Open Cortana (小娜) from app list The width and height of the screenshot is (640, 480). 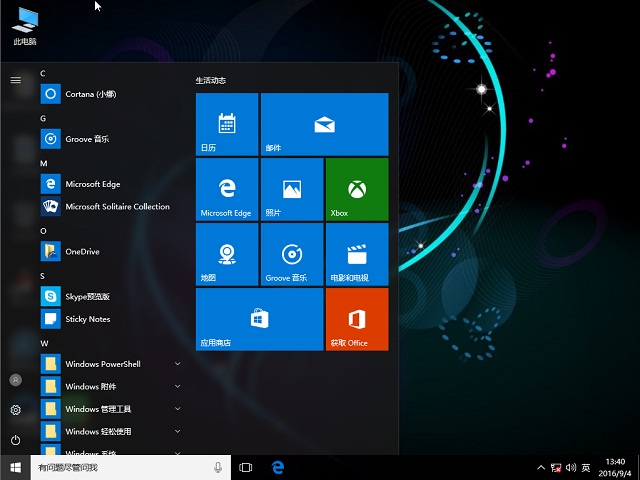pyautogui.click(x=90, y=94)
